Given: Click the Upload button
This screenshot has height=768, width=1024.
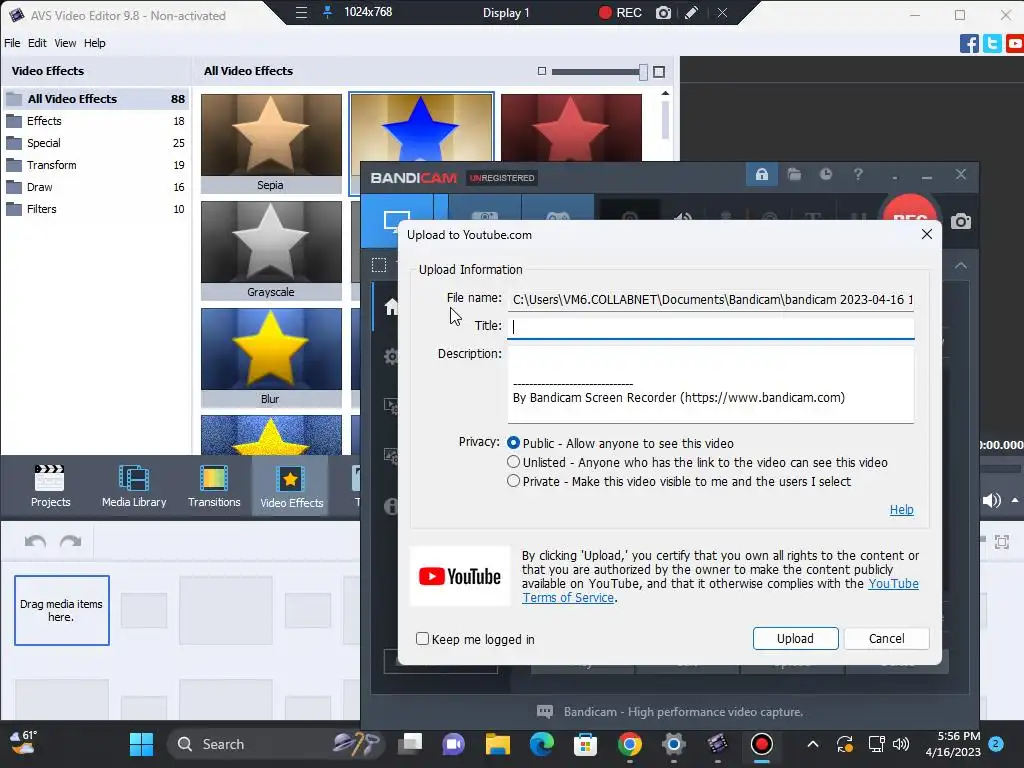Looking at the screenshot, I should point(795,639).
